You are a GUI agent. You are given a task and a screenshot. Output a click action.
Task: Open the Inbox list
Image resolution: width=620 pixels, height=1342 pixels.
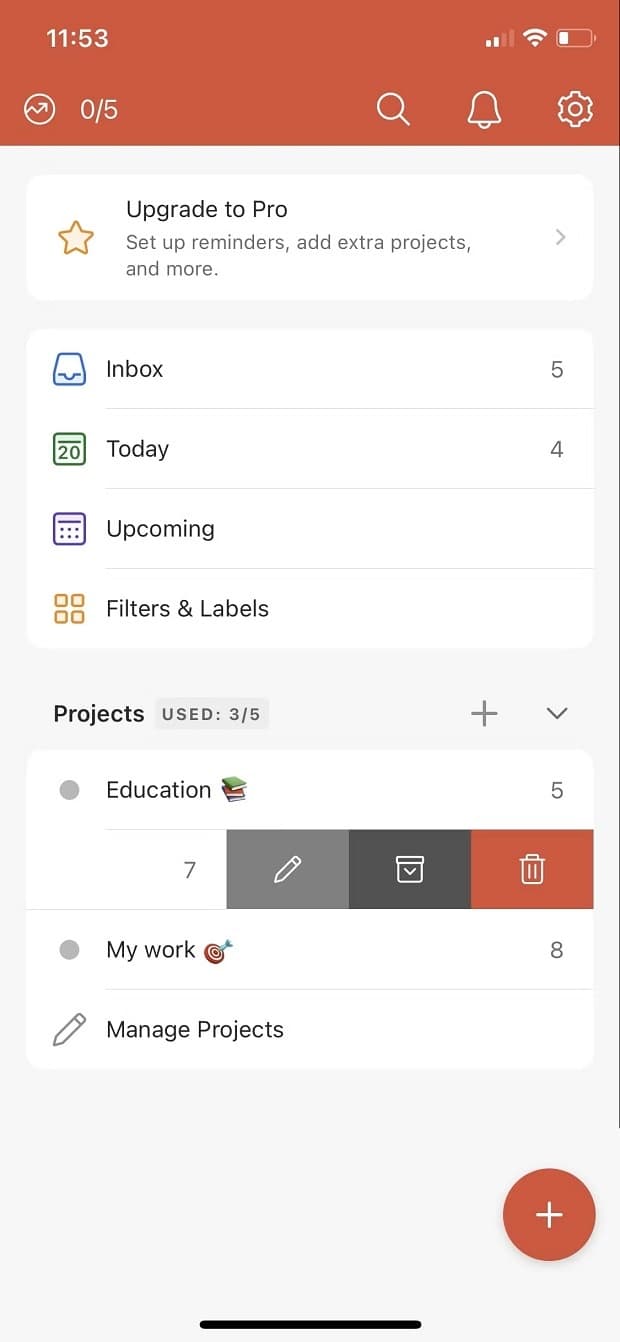(x=135, y=369)
